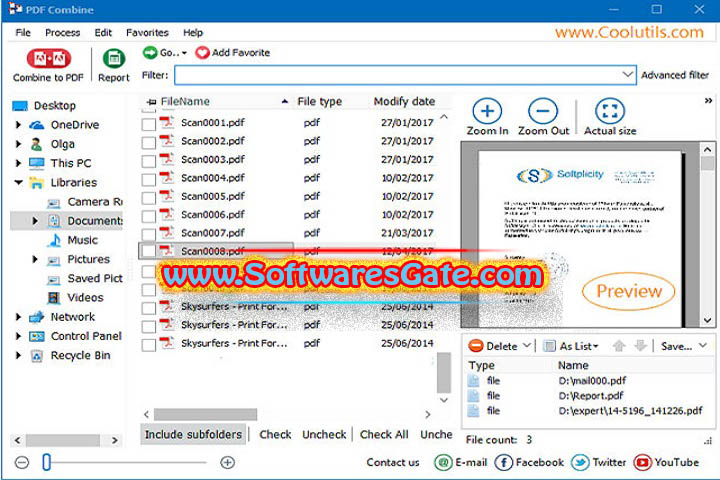Open the Report tool

pos(114,66)
